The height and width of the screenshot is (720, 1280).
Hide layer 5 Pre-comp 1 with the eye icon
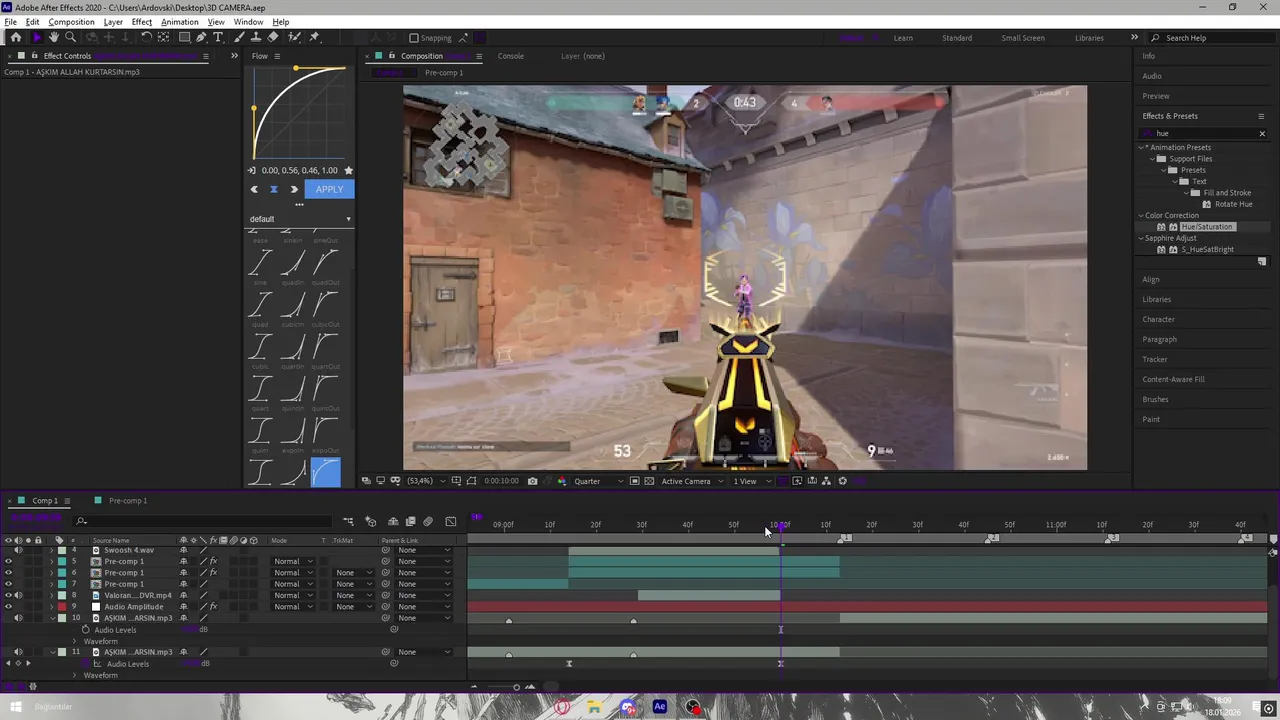coord(8,562)
